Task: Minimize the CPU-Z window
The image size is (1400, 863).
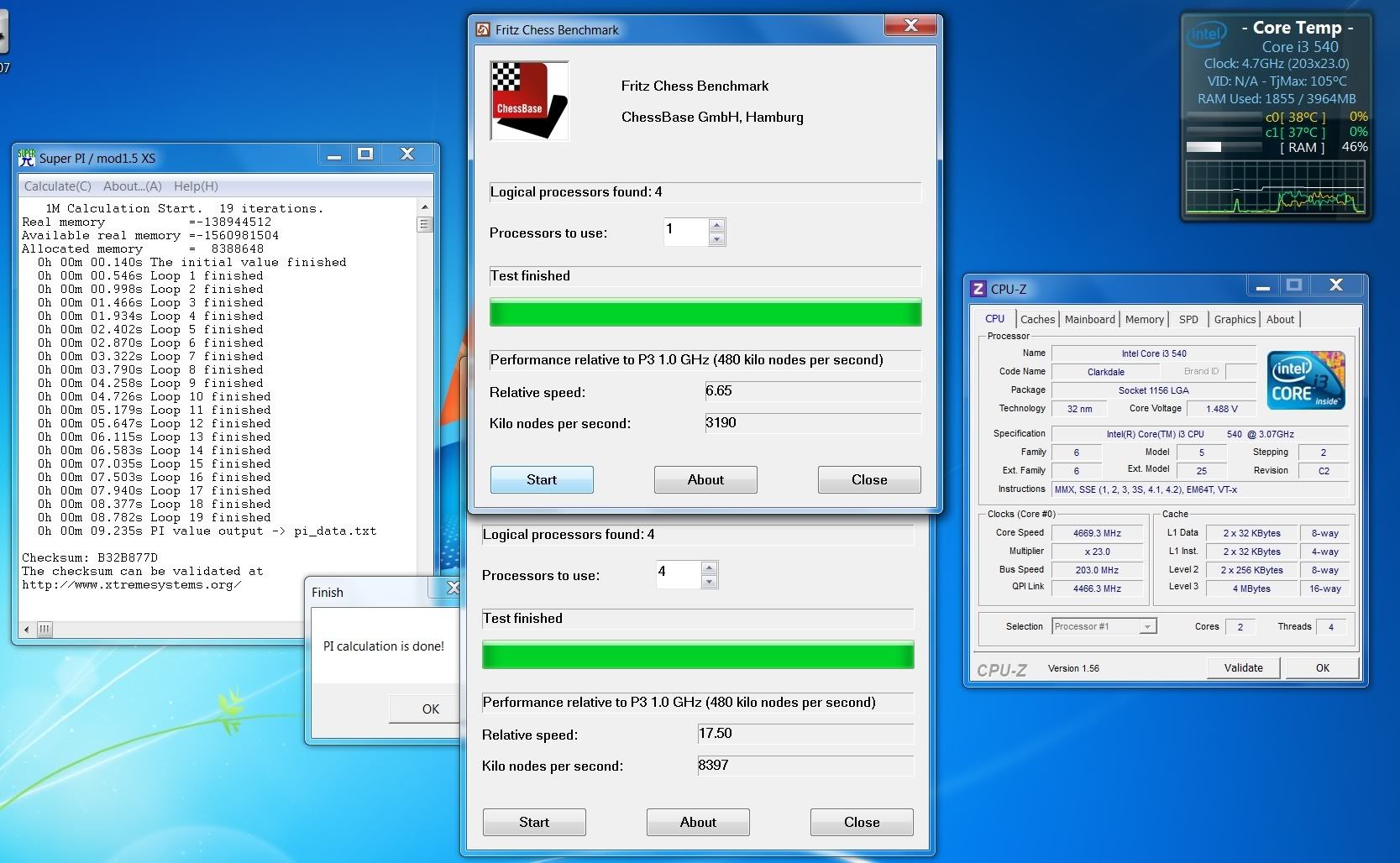Action: tap(1262, 285)
